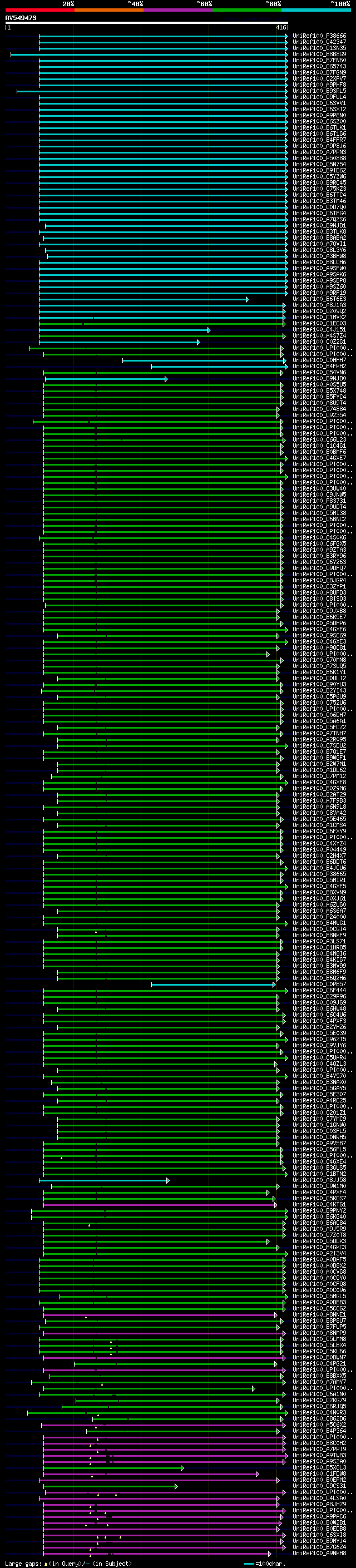Open hit UniRef100_A8JJ58

pos(319,1180)
